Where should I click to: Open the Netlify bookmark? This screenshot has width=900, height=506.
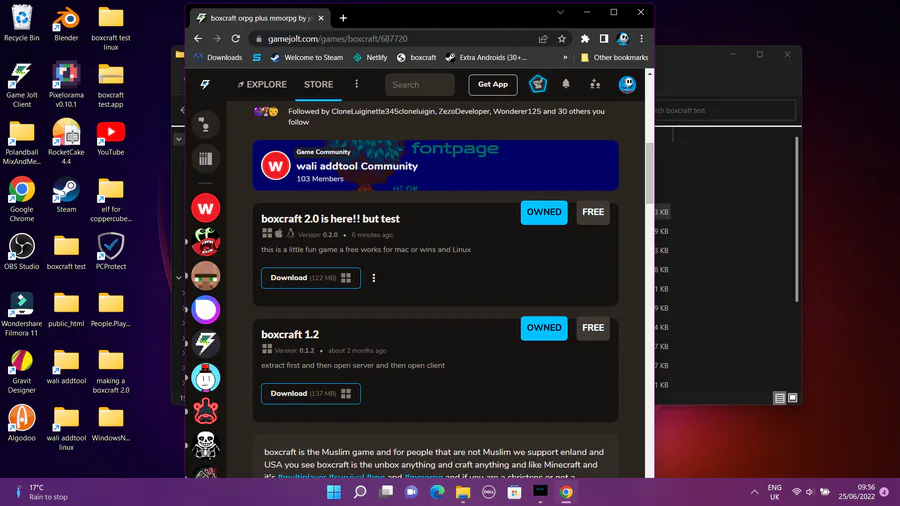370,57
